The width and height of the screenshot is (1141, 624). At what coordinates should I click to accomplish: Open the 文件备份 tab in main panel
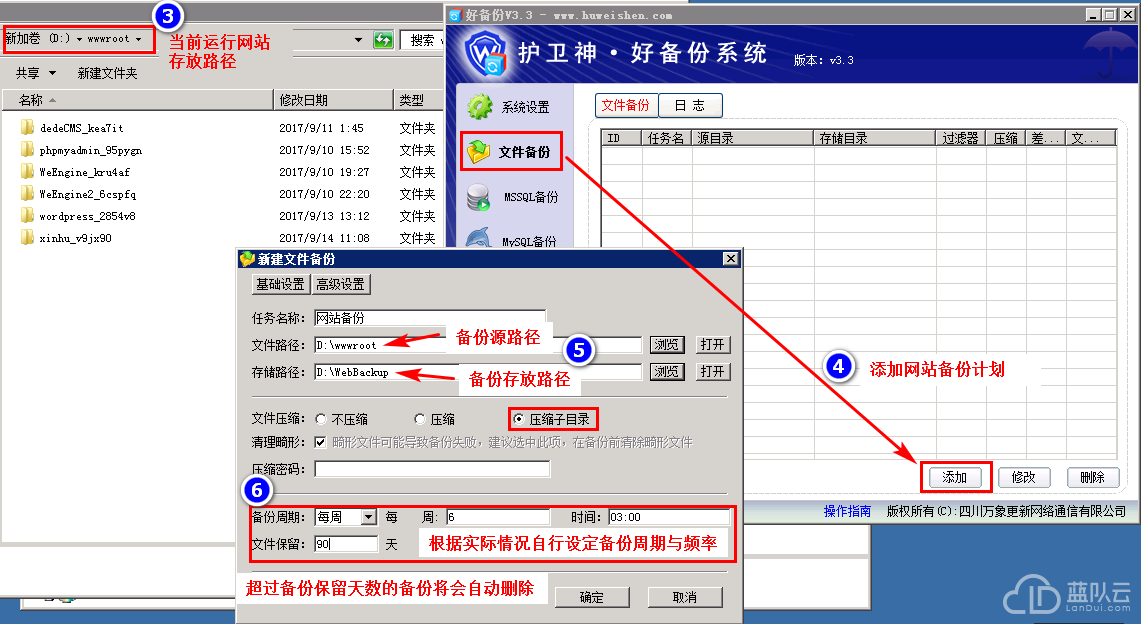[626, 105]
